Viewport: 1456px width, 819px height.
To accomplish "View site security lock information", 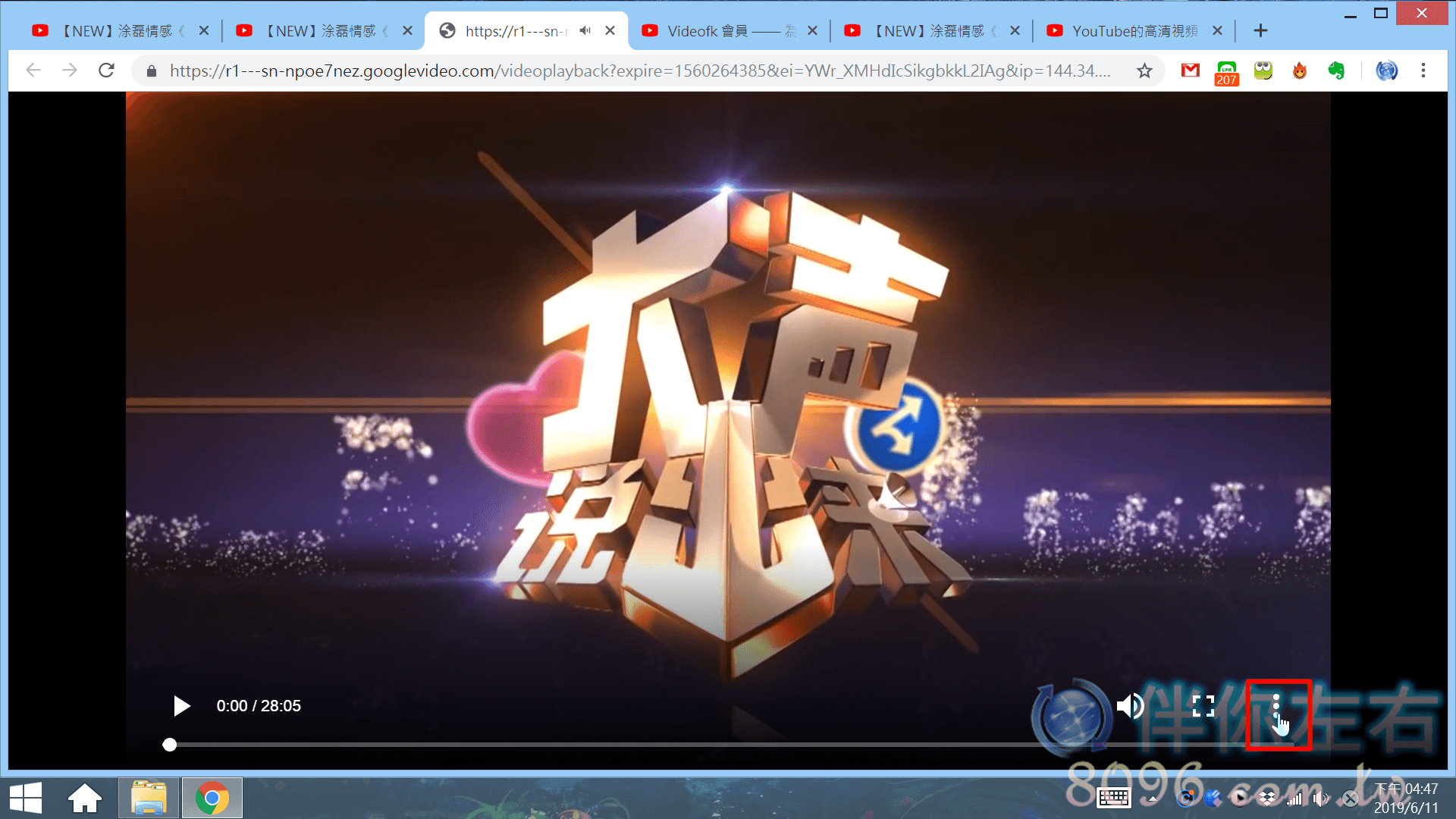I will (152, 71).
